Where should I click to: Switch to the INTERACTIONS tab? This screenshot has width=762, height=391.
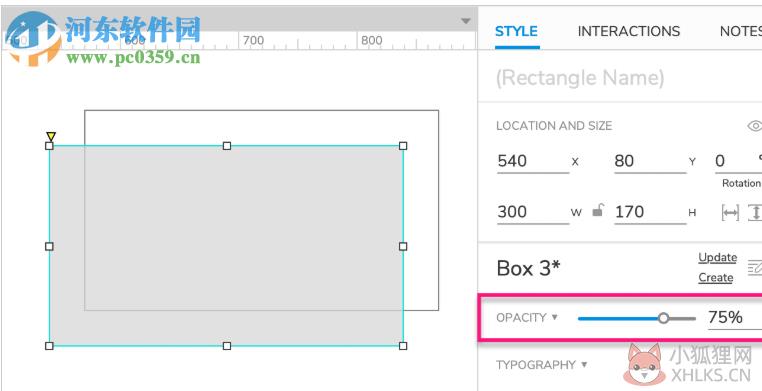[628, 31]
